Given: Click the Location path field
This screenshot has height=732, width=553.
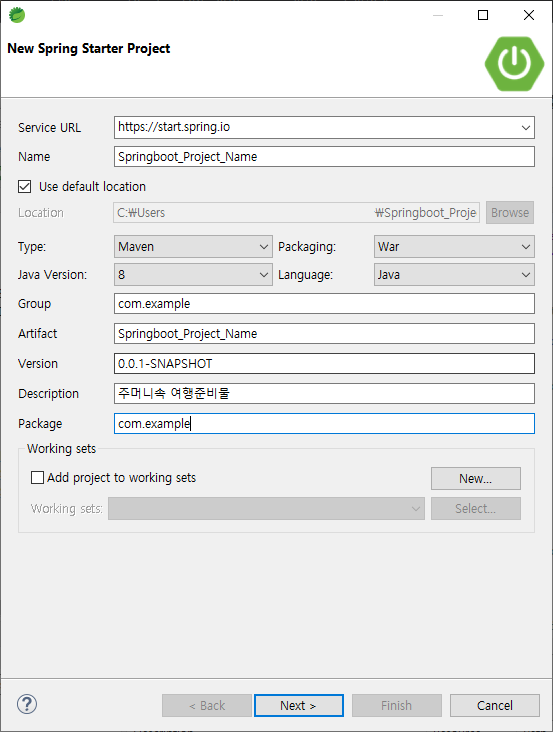Looking at the screenshot, I should (296, 213).
